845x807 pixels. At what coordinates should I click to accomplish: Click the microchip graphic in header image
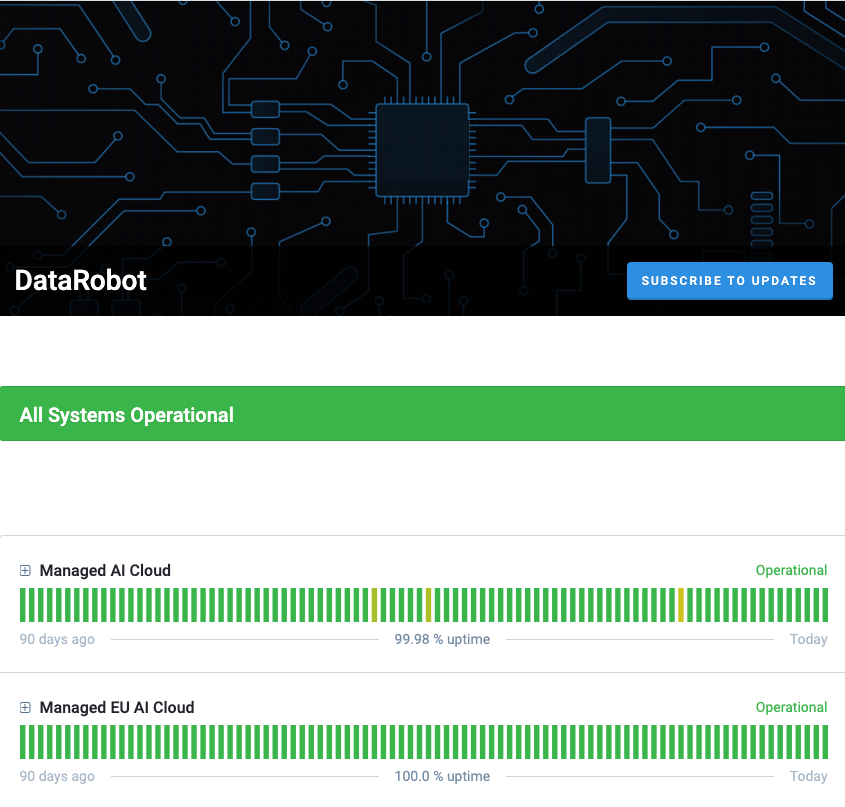click(422, 151)
